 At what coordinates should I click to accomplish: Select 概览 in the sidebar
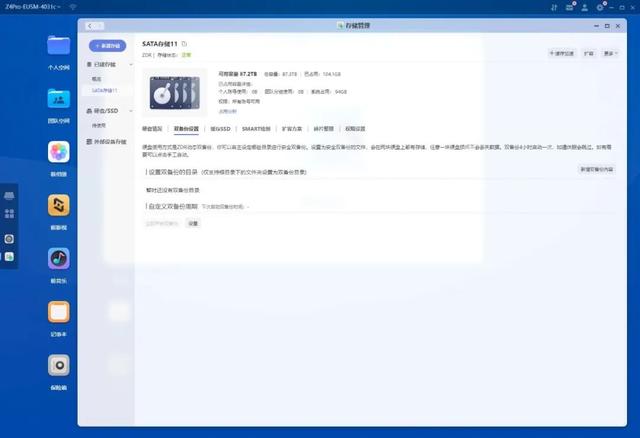(x=96, y=79)
